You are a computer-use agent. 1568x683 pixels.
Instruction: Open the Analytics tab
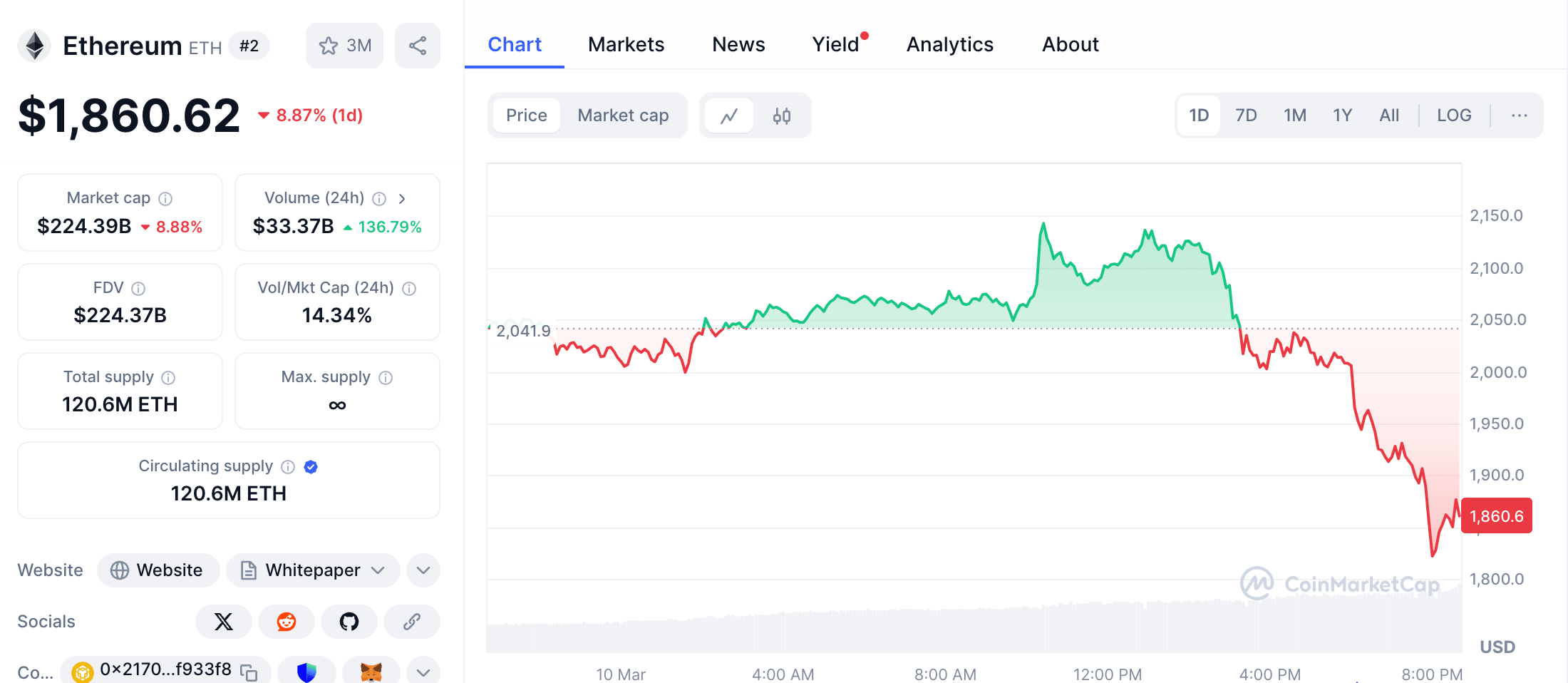949,44
